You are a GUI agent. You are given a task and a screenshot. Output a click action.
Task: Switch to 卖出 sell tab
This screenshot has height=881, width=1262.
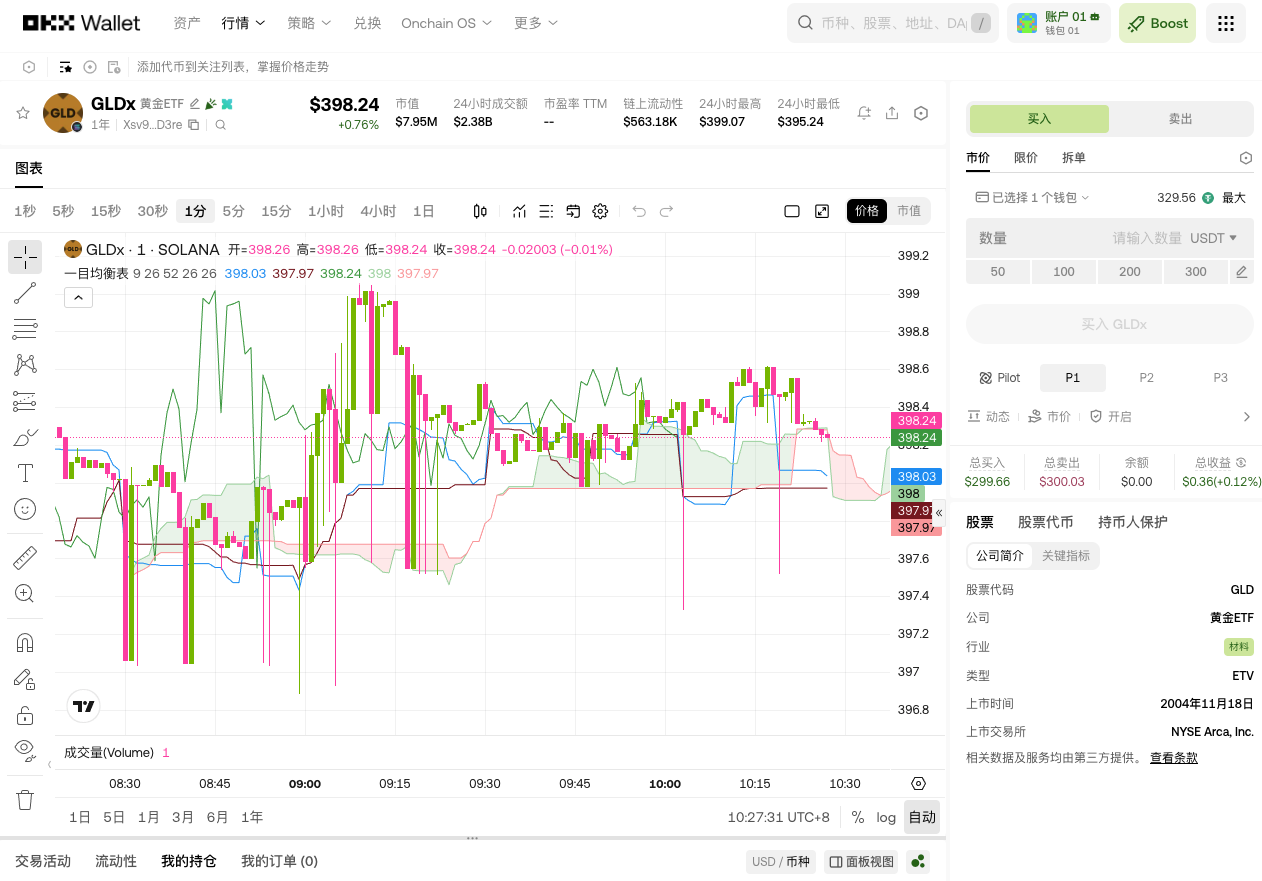[1181, 119]
